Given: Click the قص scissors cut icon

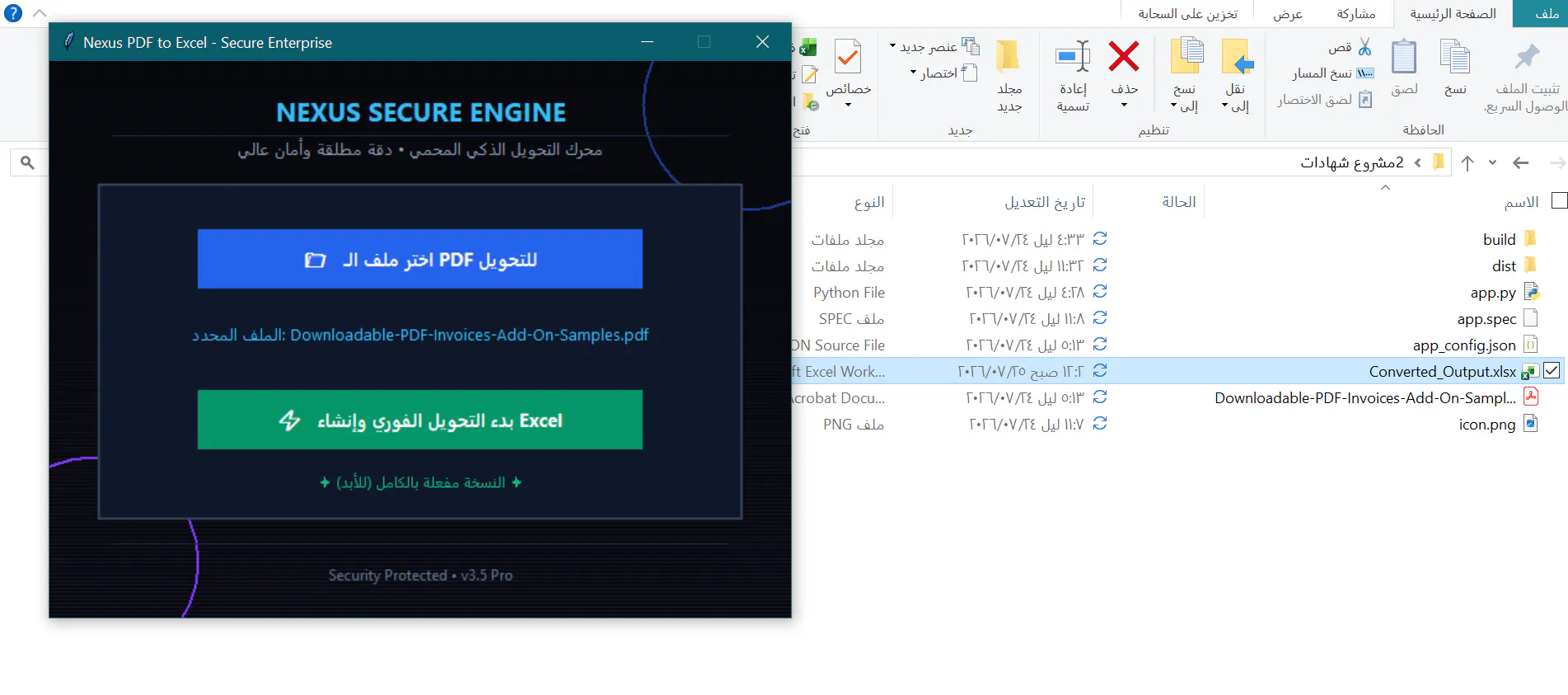Looking at the screenshot, I should (1365, 47).
